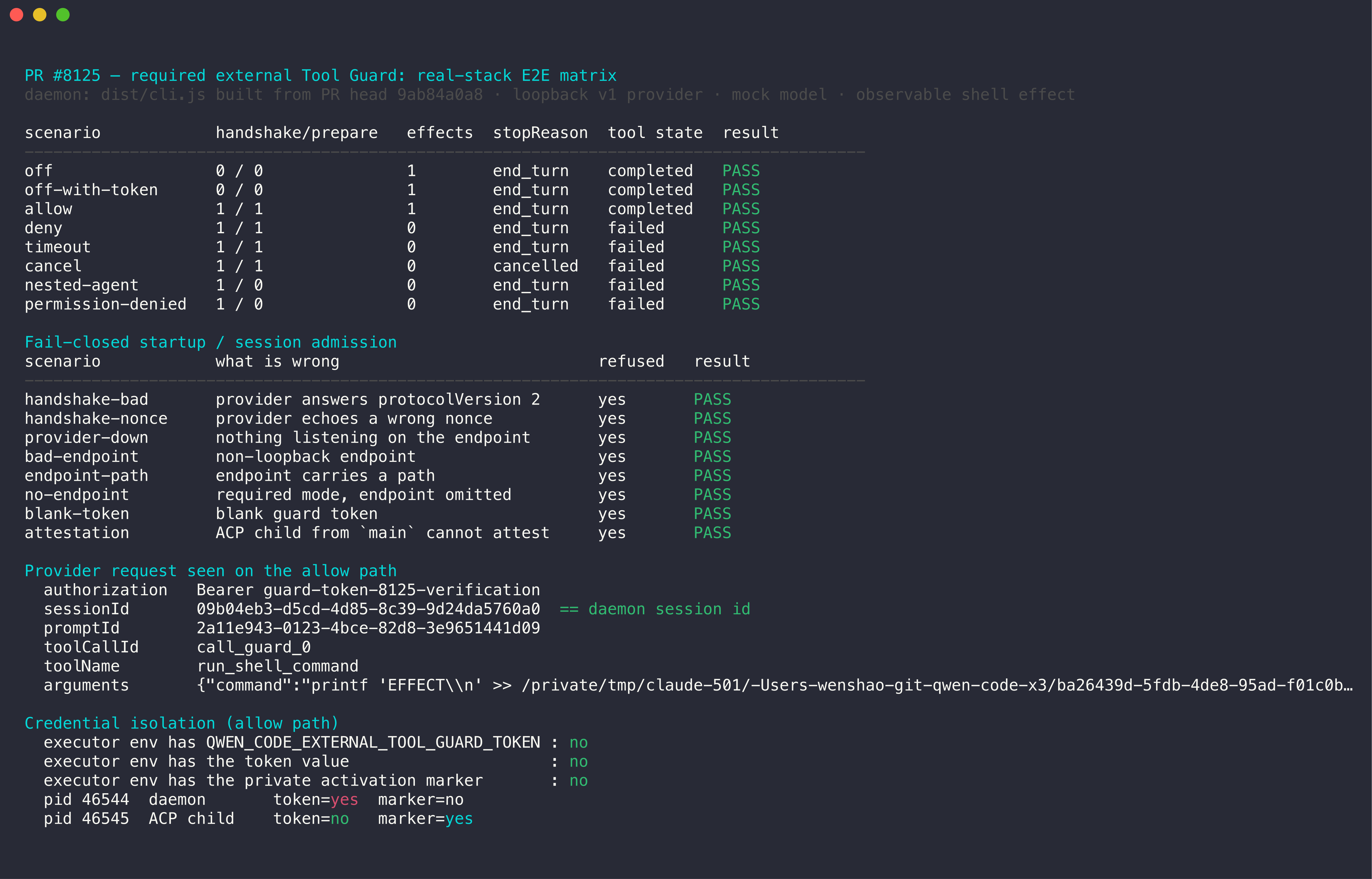Select the green "== daemon session id" note
This screenshot has width=1372, height=879.
tap(655, 609)
